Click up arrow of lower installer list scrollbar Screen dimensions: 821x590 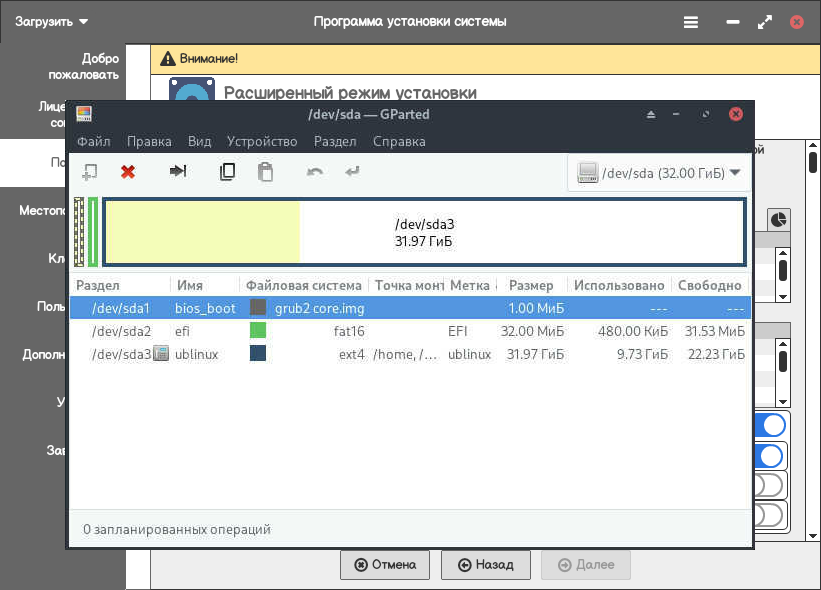[x=783, y=344]
